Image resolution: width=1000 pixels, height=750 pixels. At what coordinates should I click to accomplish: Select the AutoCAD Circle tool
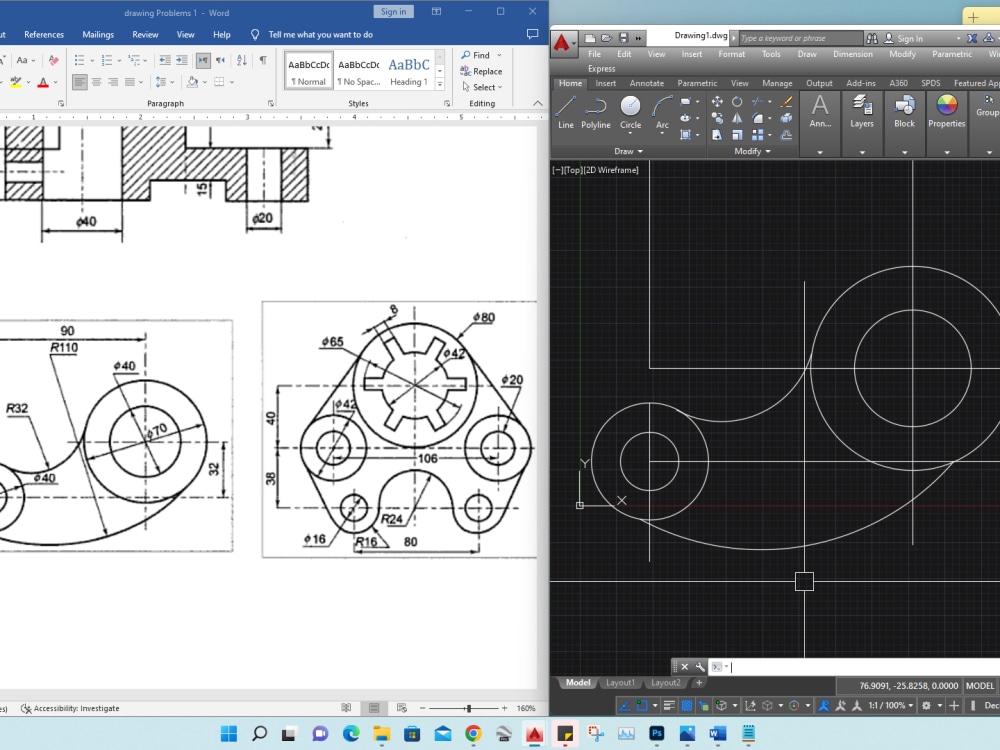click(x=630, y=112)
